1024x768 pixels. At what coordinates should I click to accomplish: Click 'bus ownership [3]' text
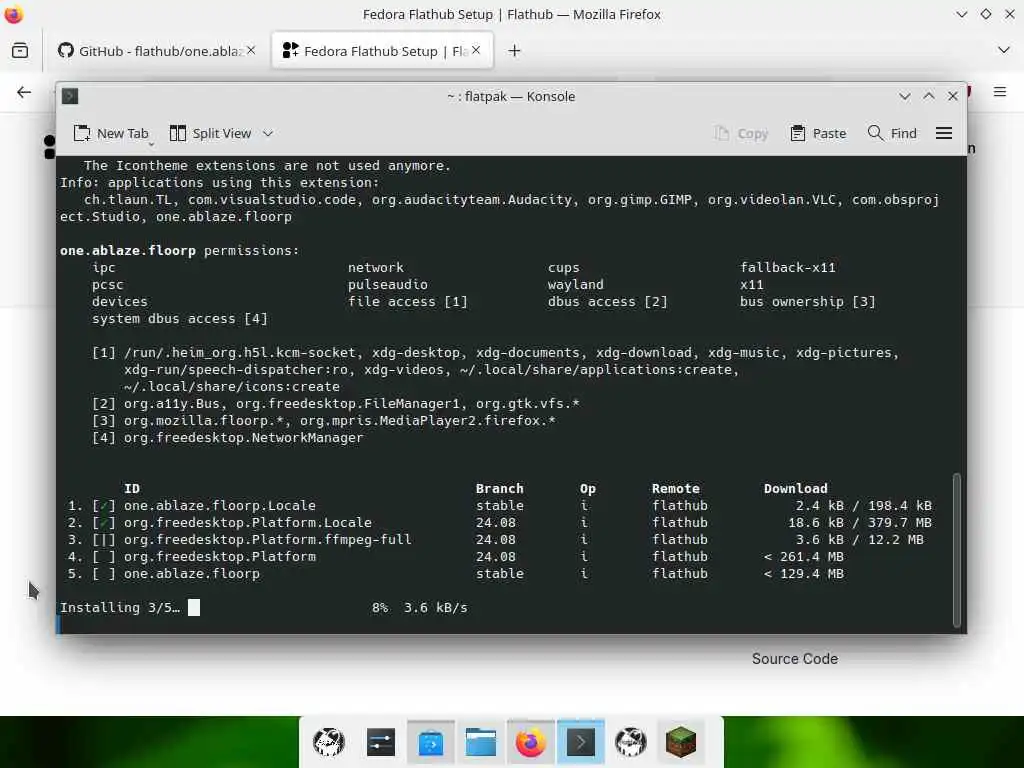point(807,302)
